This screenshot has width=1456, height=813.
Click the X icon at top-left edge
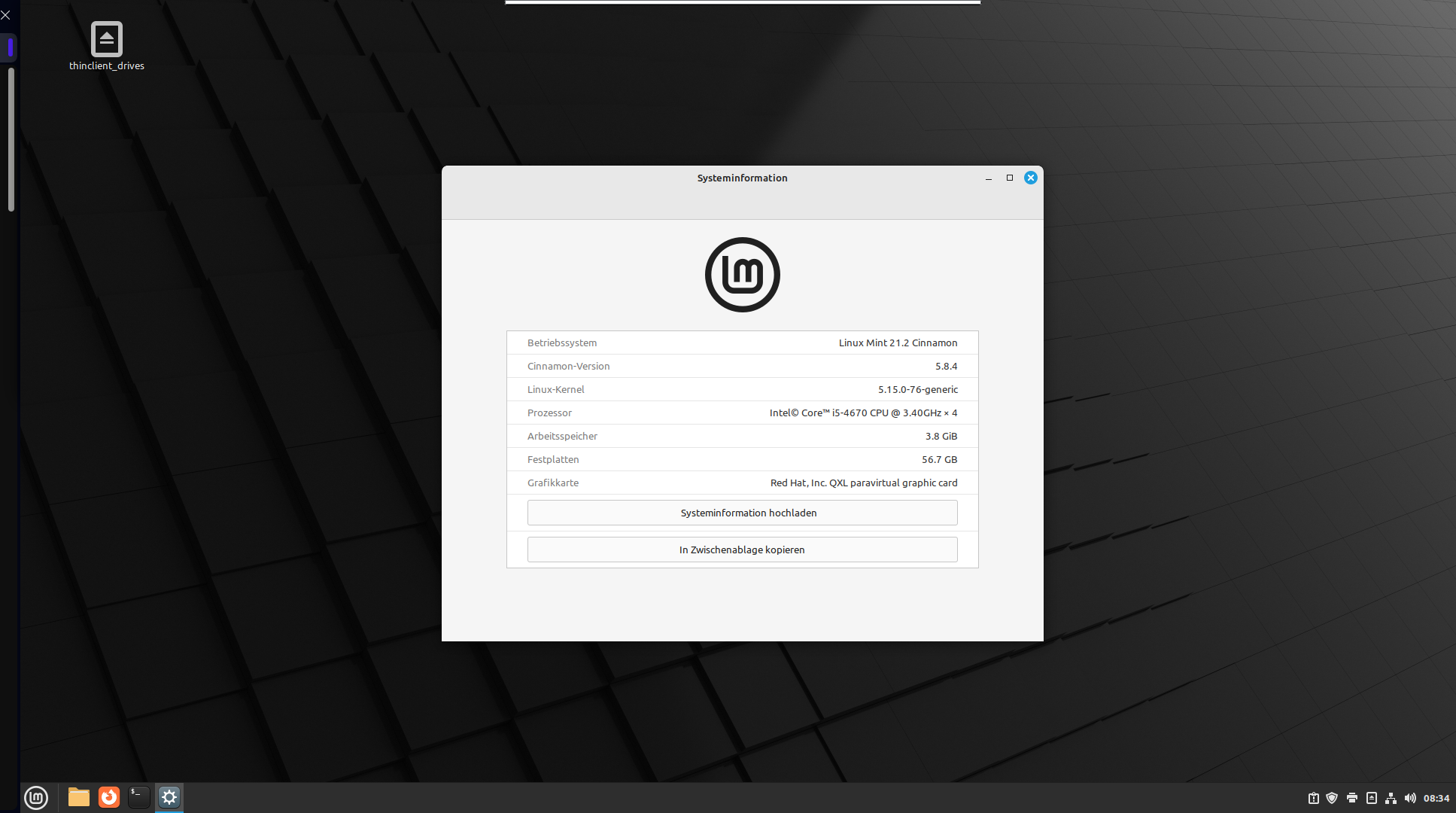pyautogui.click(x=6, y=15)
